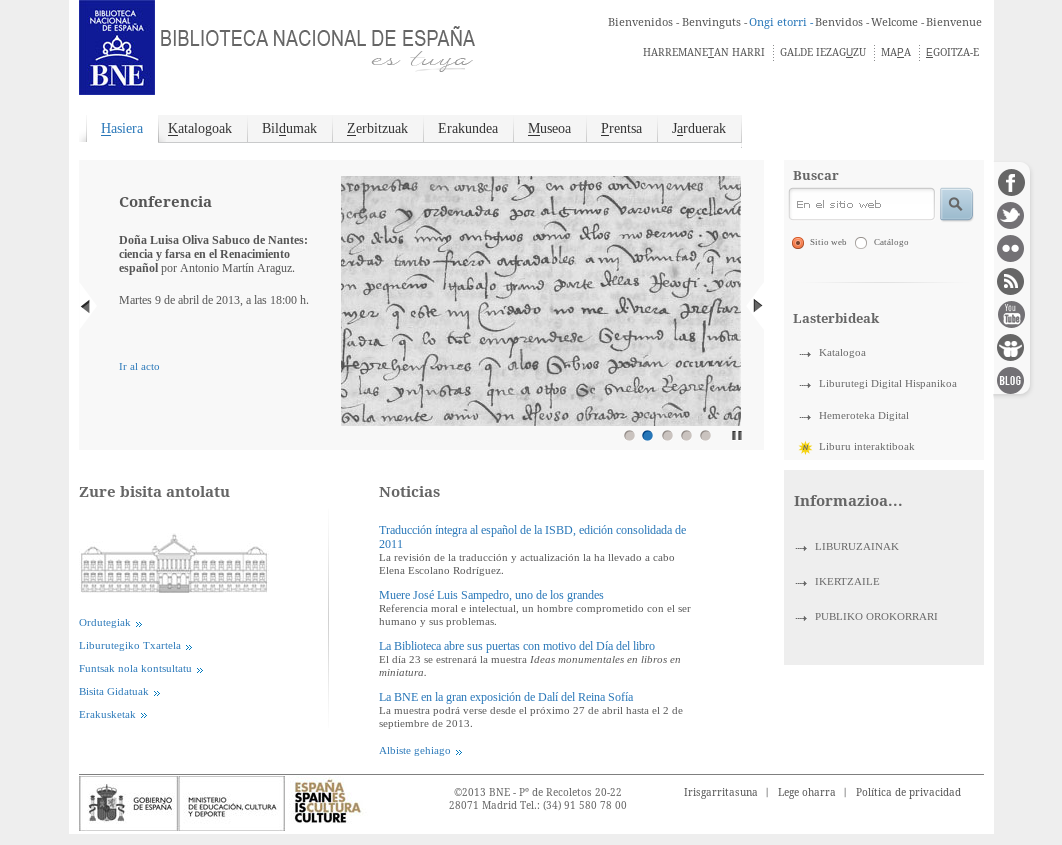Screen dimensions: 1062x845
Task: Open the Zerbitzuak tab
Action: click(x=377, y=129)
